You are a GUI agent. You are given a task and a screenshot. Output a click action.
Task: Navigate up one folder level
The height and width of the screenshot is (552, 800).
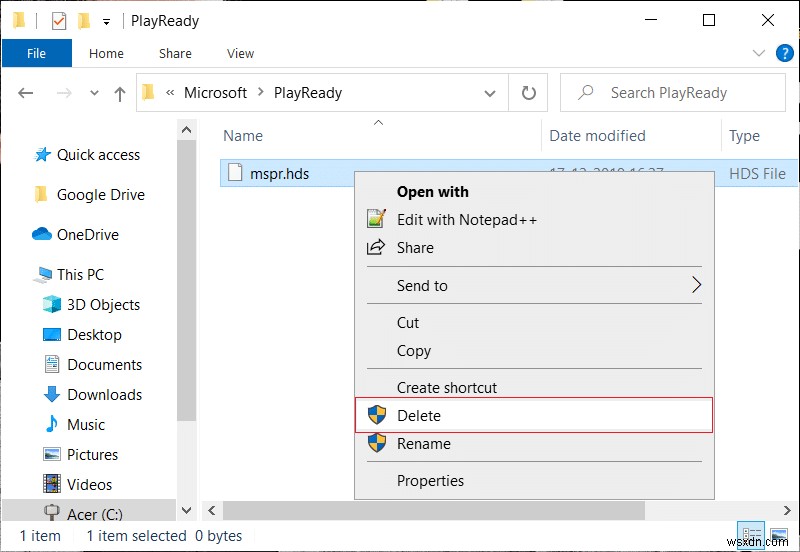click(120, 93)
